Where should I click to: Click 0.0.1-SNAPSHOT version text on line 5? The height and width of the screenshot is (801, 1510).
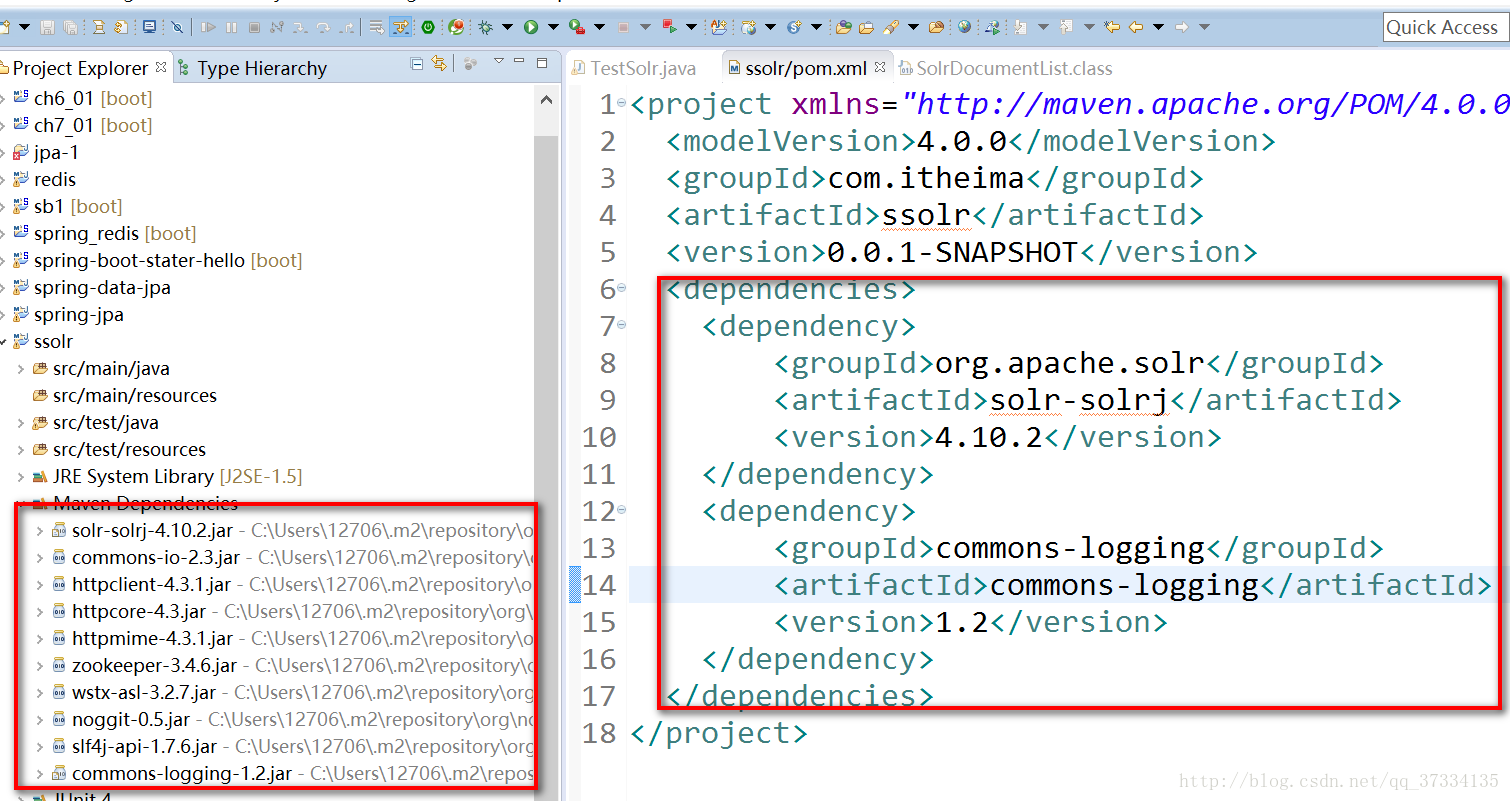(952, 252)
